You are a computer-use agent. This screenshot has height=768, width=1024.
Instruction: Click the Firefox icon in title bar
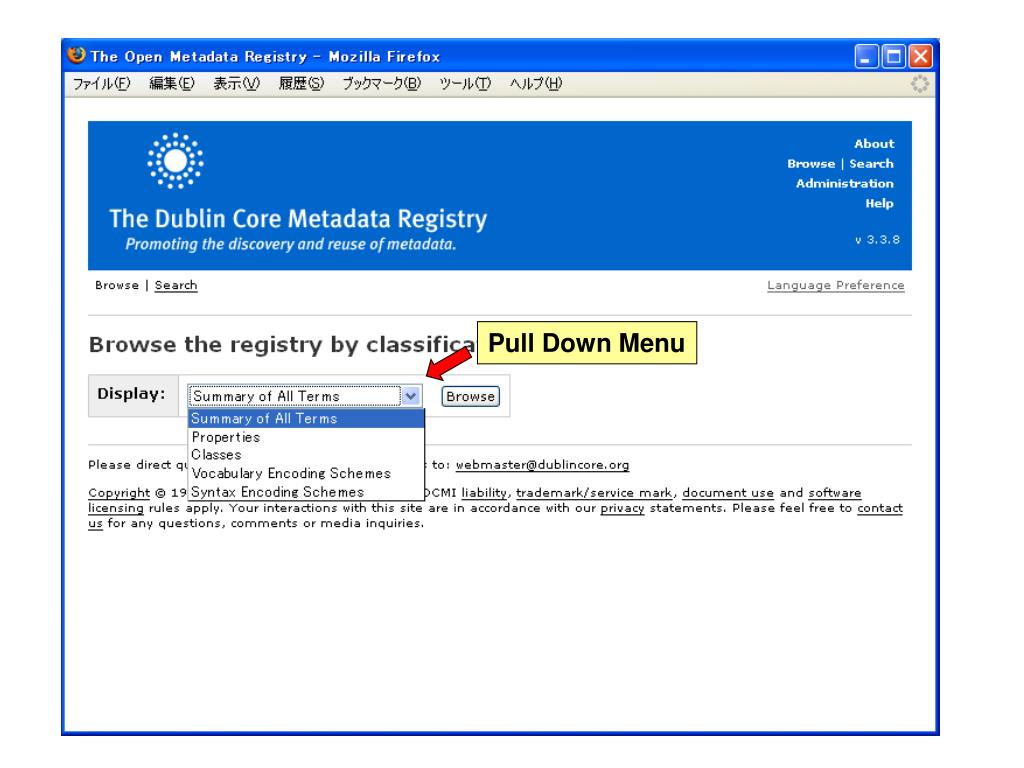76,56
